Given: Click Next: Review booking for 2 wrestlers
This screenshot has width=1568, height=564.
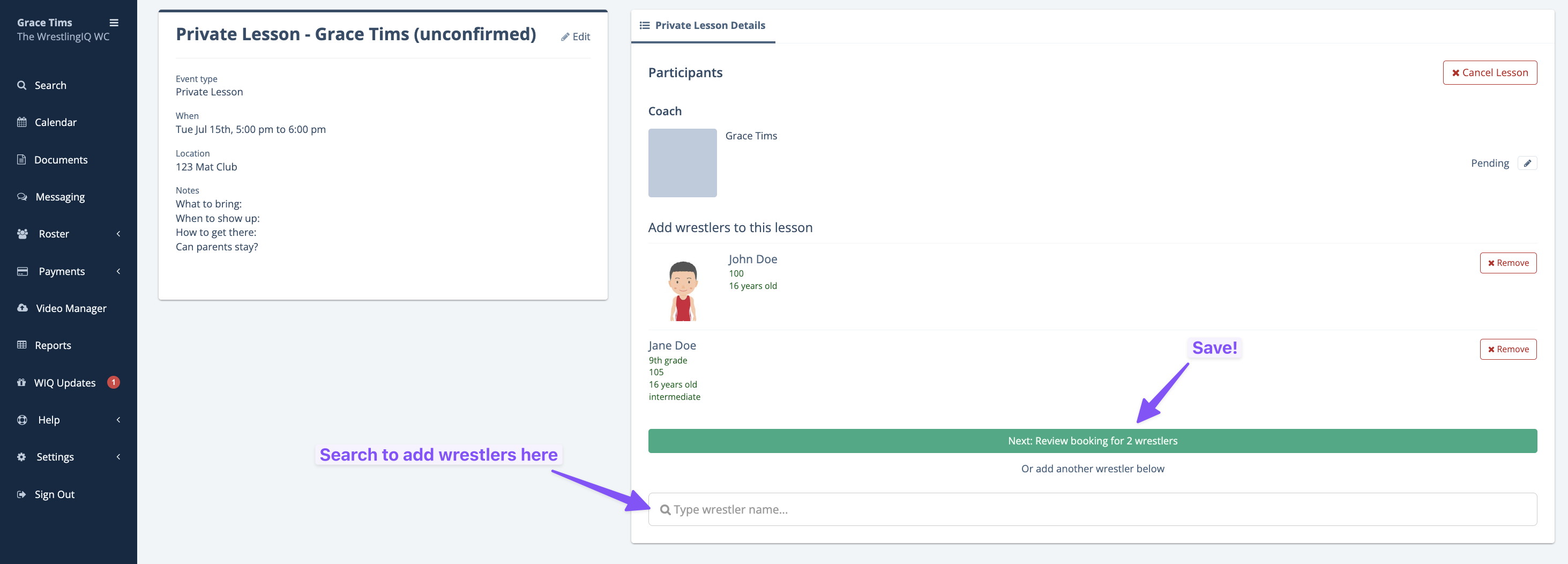Looking at the screenshot, I should pos(1092,441).
